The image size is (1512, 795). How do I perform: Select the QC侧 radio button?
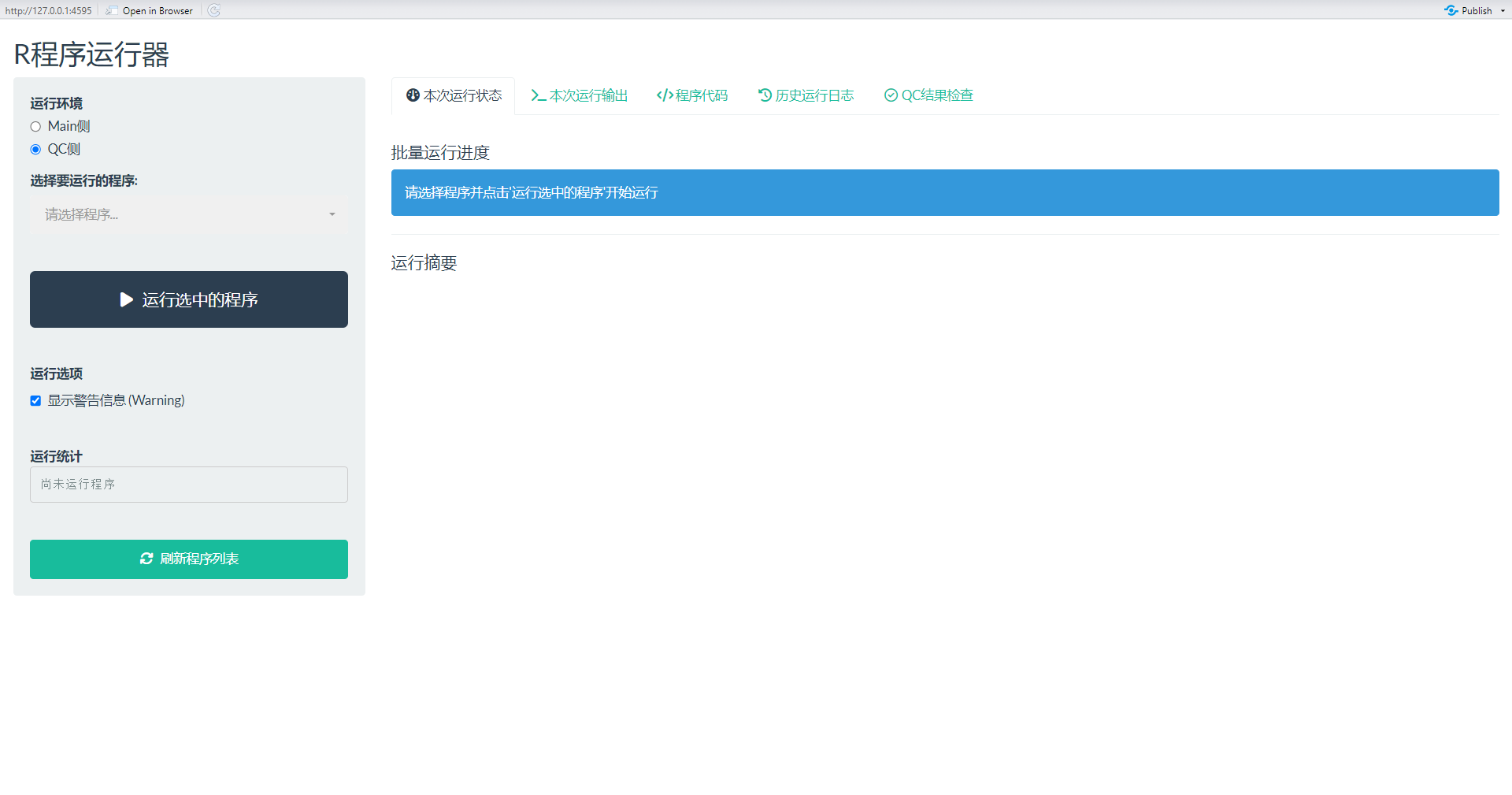(35, 149)
